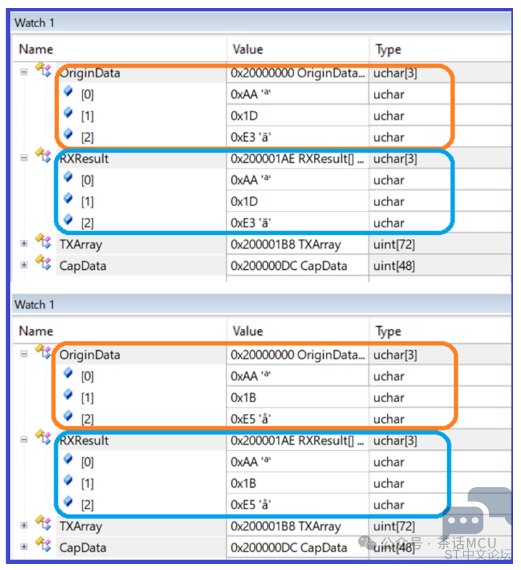Click RXResult [0] element icon, lower watch

pyautogui.click(x=68, y=459)
